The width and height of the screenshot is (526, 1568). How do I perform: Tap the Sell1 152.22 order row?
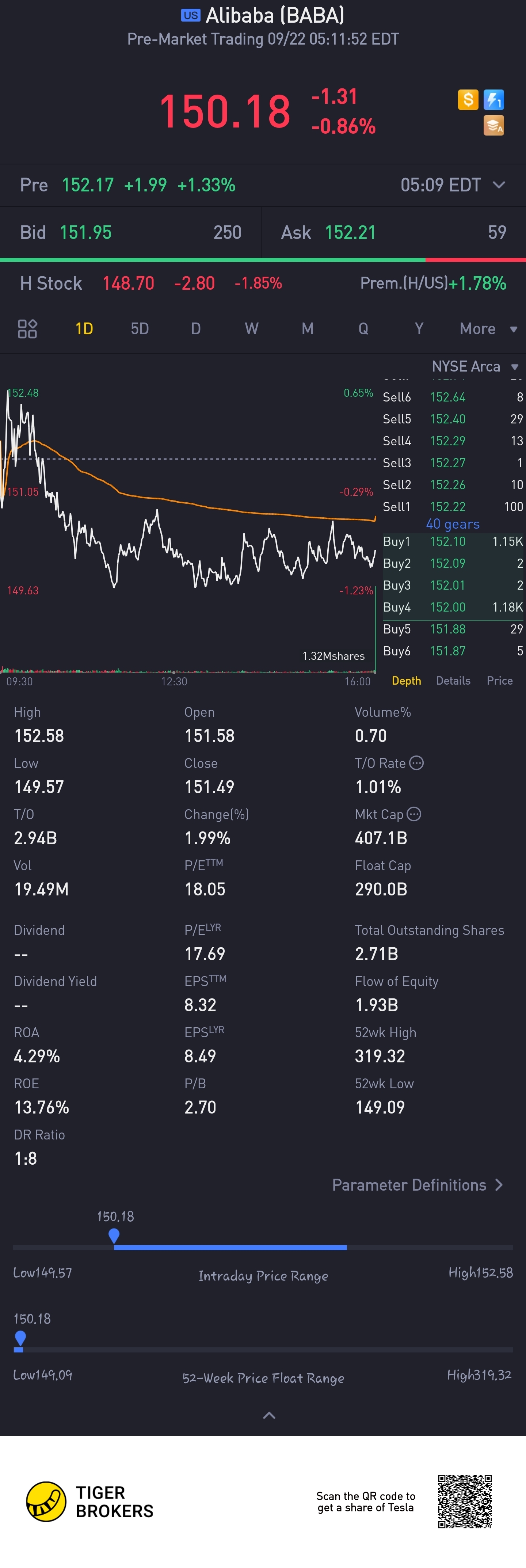452,506
